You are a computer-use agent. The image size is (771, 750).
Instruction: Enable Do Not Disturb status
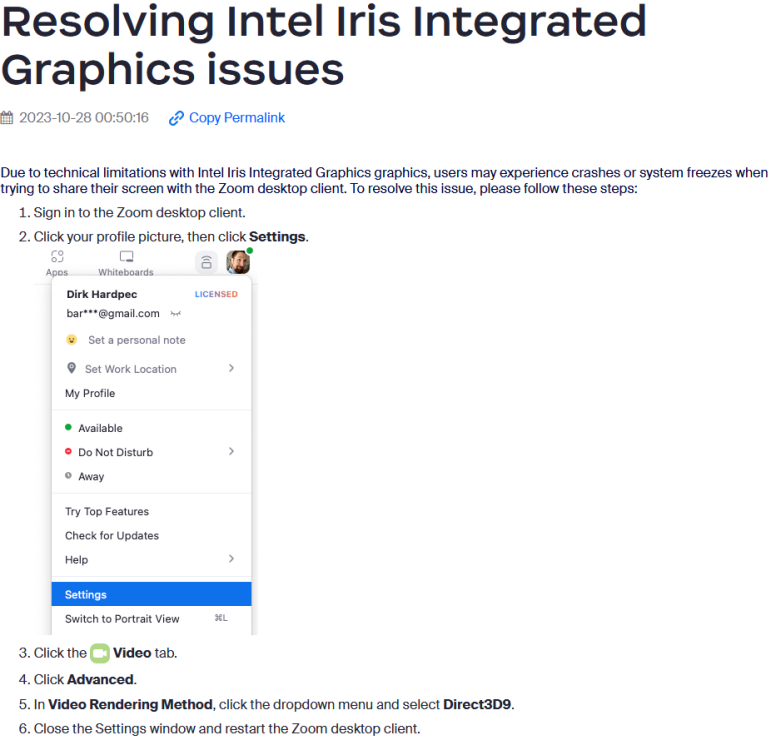pyautogui.click(x=115, y=452)
